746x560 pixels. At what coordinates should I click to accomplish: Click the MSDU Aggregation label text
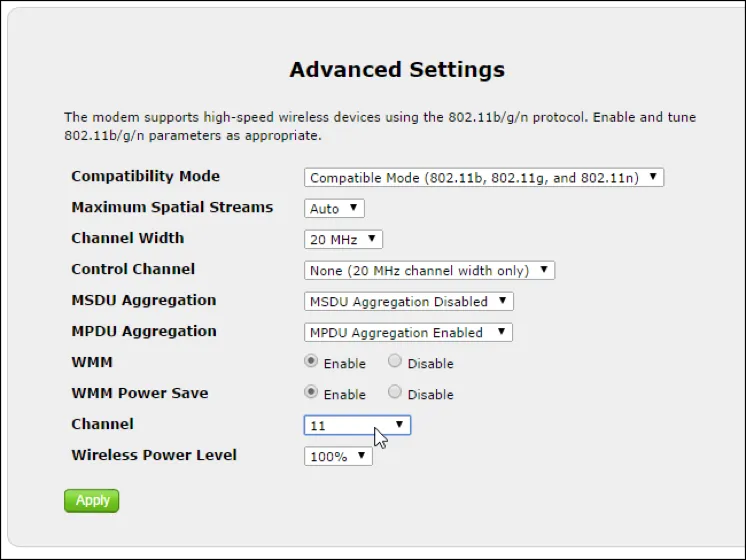[143, 301]
